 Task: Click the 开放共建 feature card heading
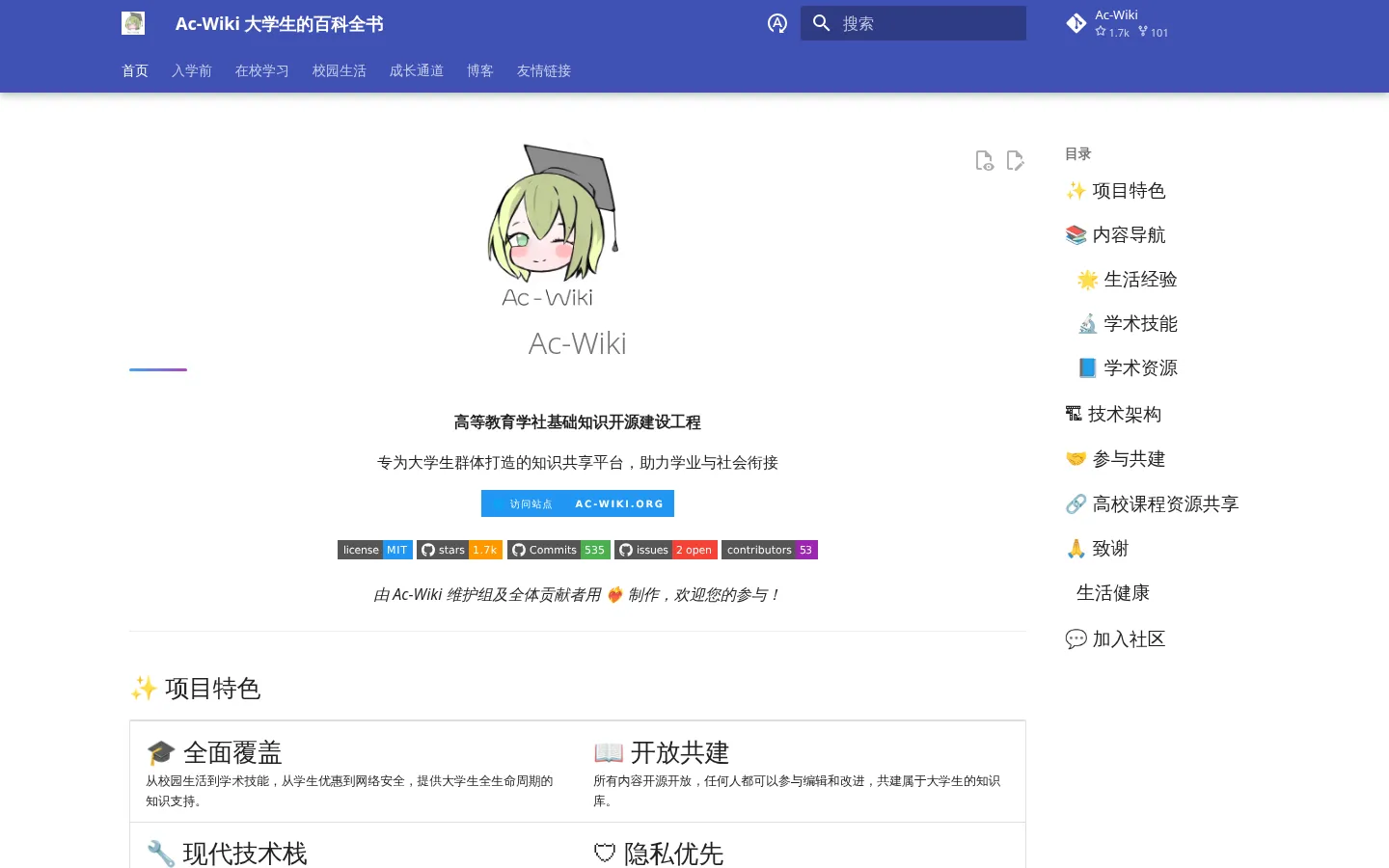tap(662, 752)
